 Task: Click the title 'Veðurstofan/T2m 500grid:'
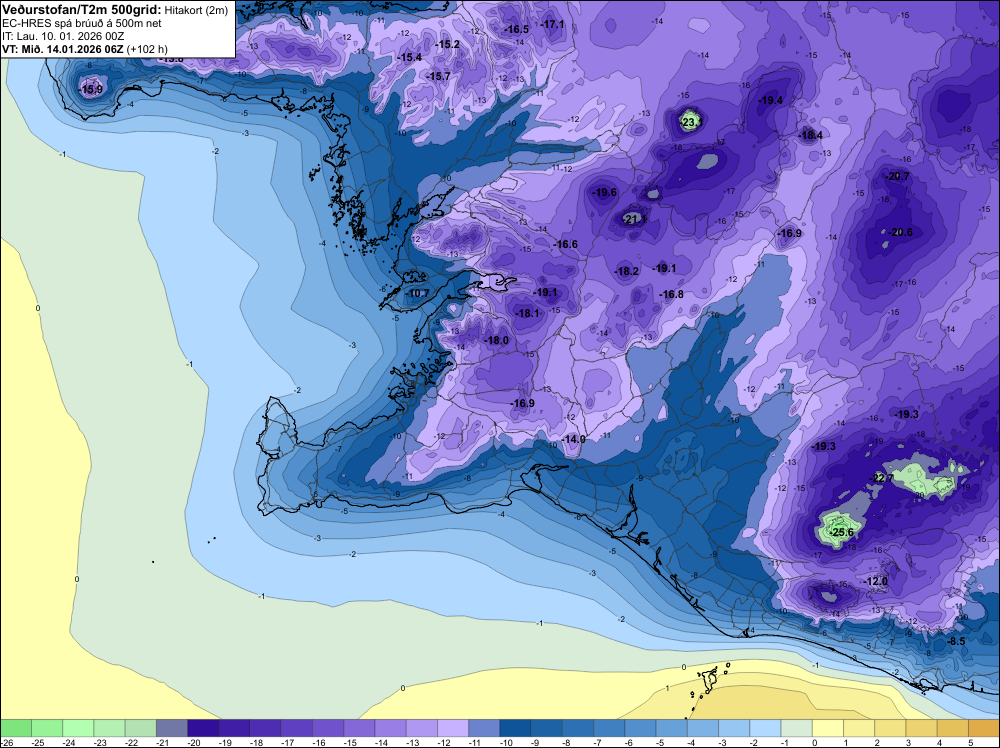coord(82,10)
